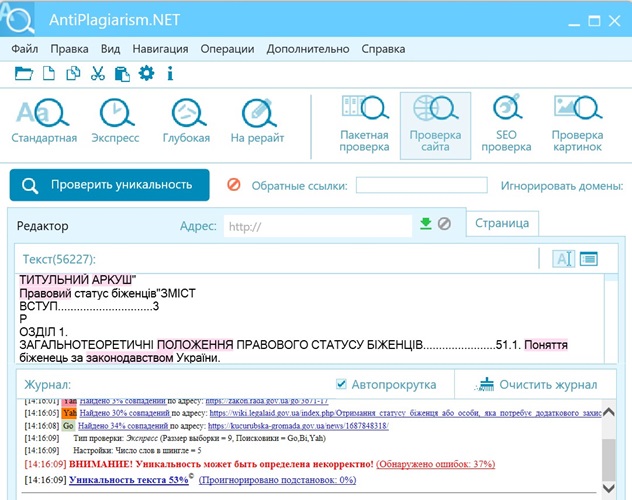Screen dimensions: 632x500
Task: Create a new blank document
Action: [x=49, y=74]
